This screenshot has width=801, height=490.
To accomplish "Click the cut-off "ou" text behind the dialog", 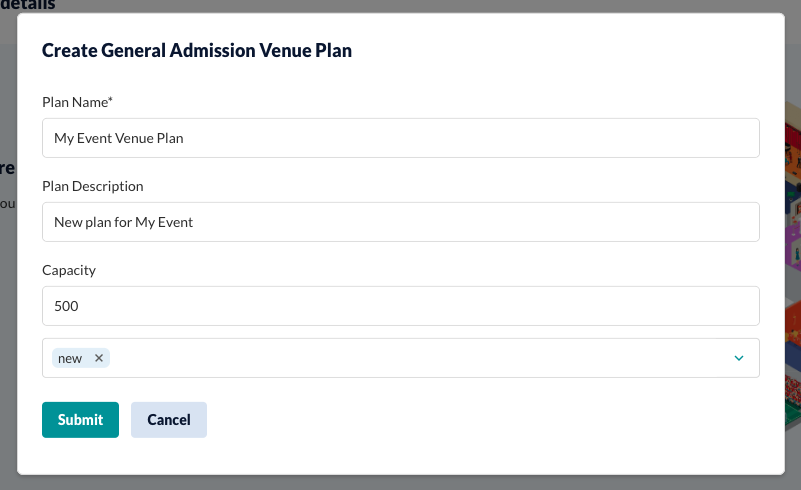I will [x=8, y=204].
